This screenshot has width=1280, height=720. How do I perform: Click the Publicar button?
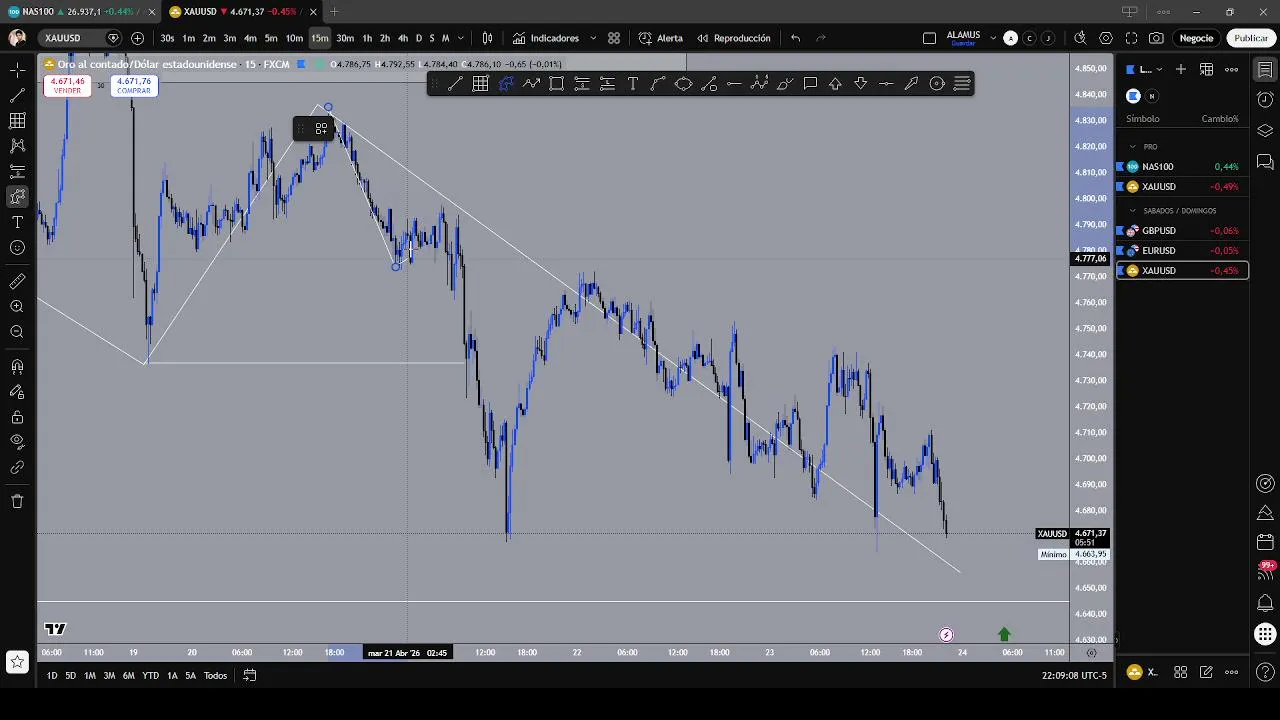[1251, 38]
